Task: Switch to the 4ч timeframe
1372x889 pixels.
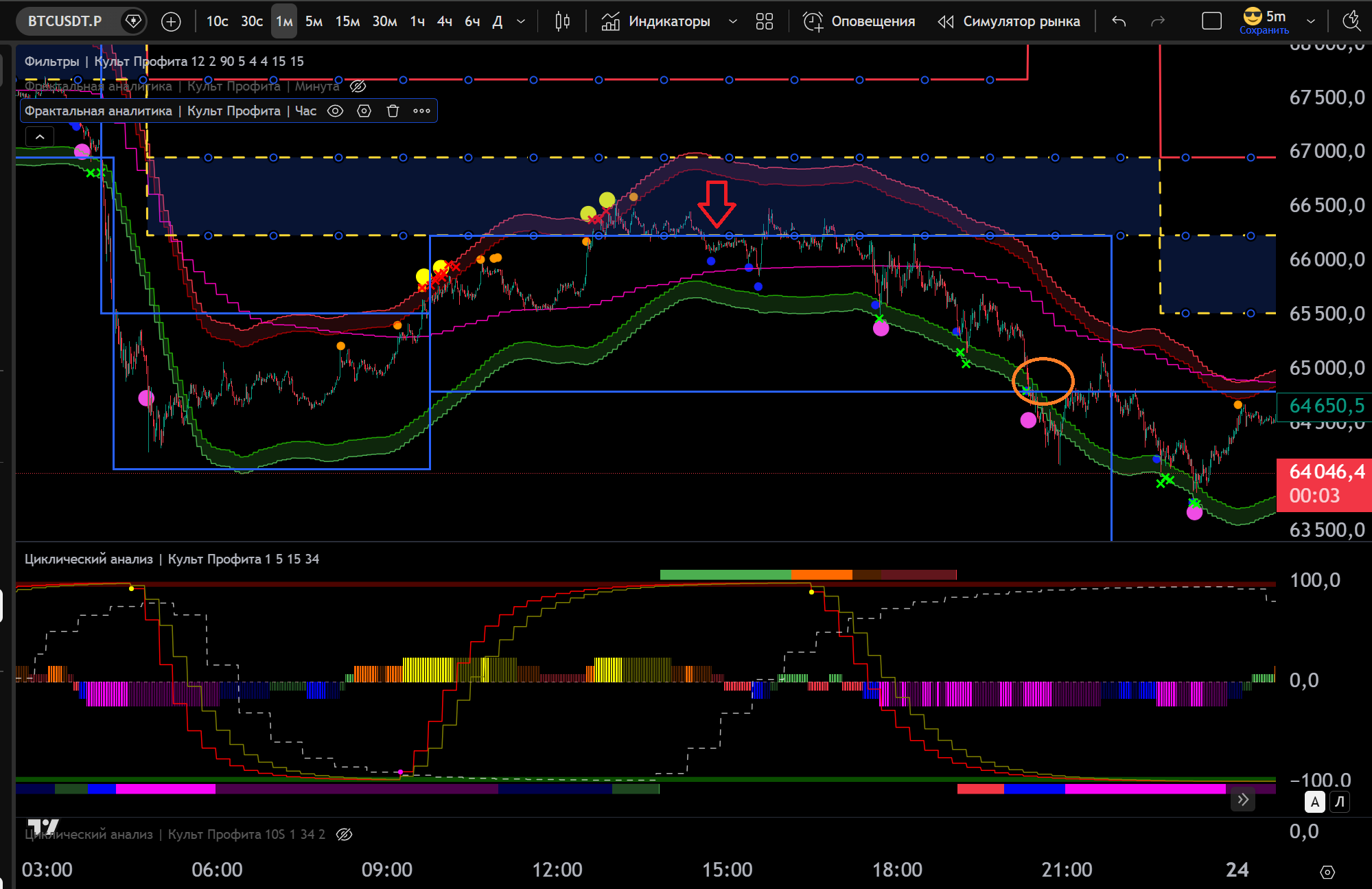Action: coord(445,21)
